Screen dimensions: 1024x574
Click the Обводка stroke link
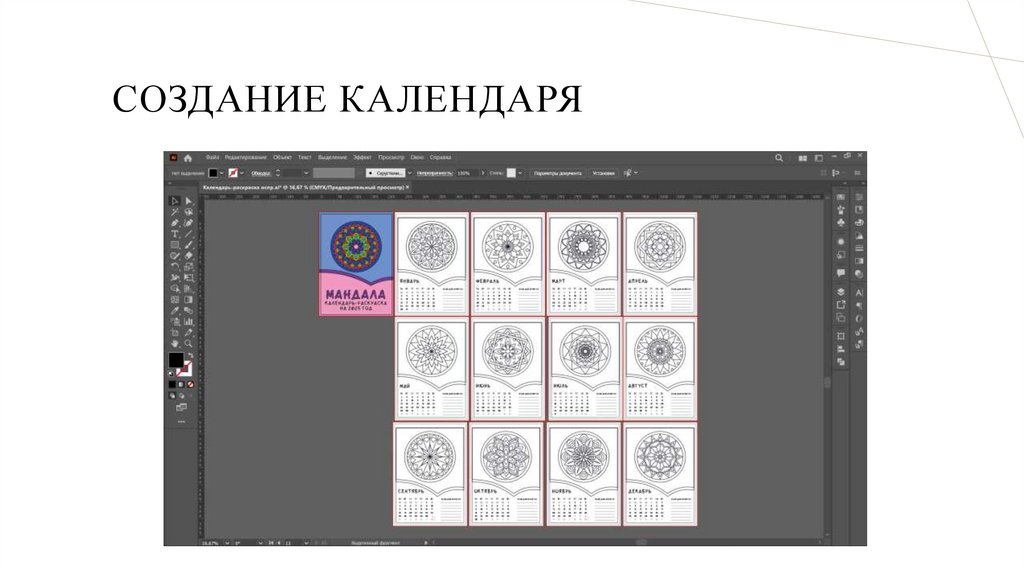pos(261,173)
